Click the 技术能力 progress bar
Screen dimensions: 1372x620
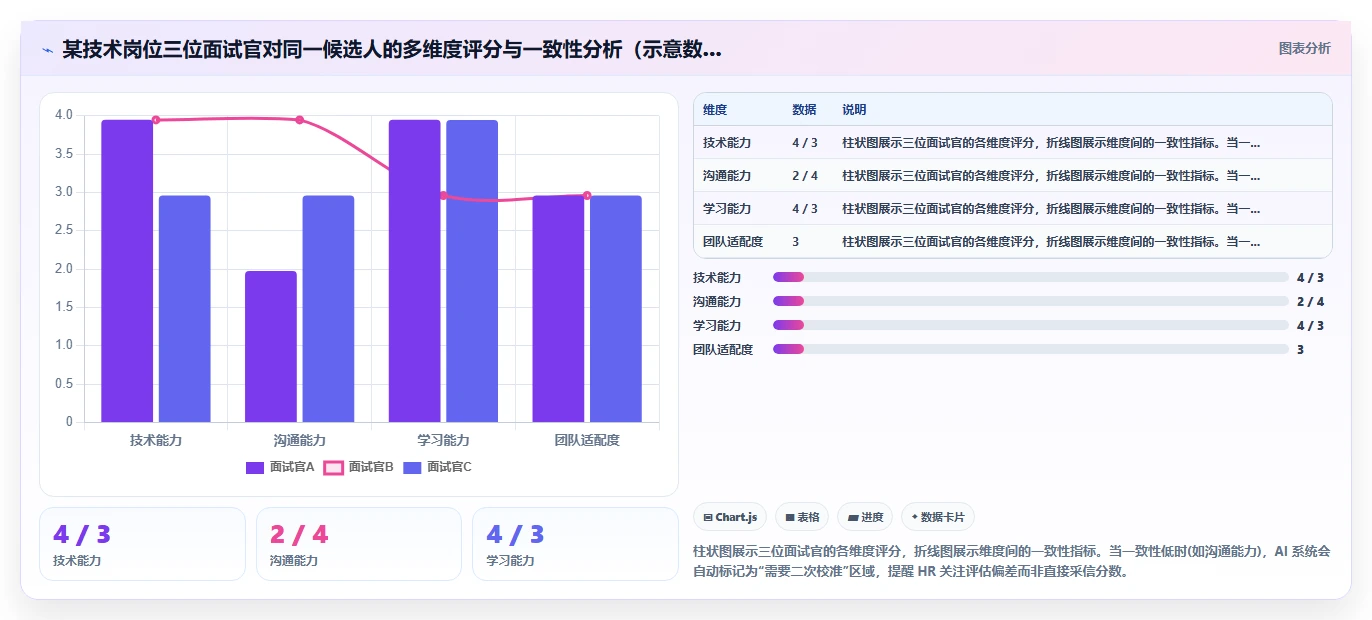pos(1031,277)
